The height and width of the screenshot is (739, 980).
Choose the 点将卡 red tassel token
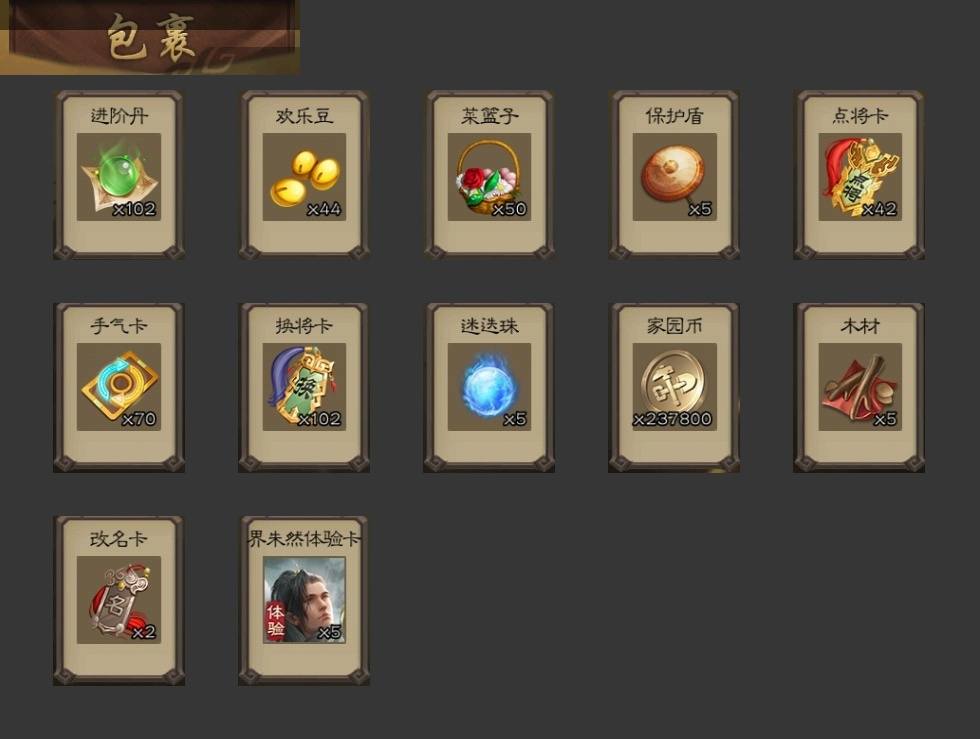[x=860, y=177]
